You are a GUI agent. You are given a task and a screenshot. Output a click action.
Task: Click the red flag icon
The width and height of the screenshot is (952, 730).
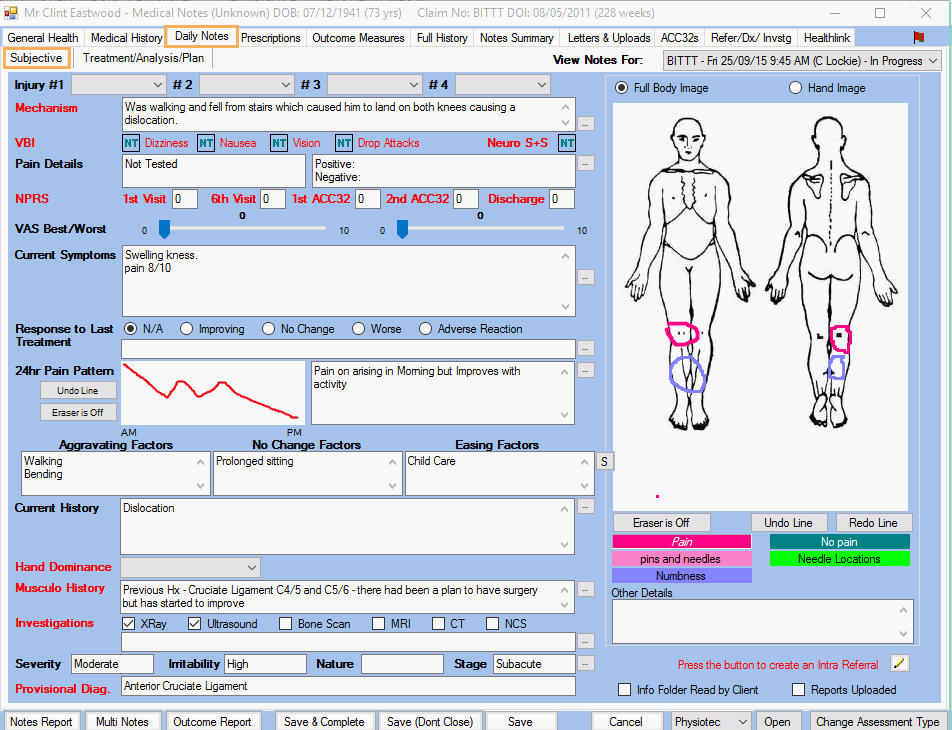[918, 37]
